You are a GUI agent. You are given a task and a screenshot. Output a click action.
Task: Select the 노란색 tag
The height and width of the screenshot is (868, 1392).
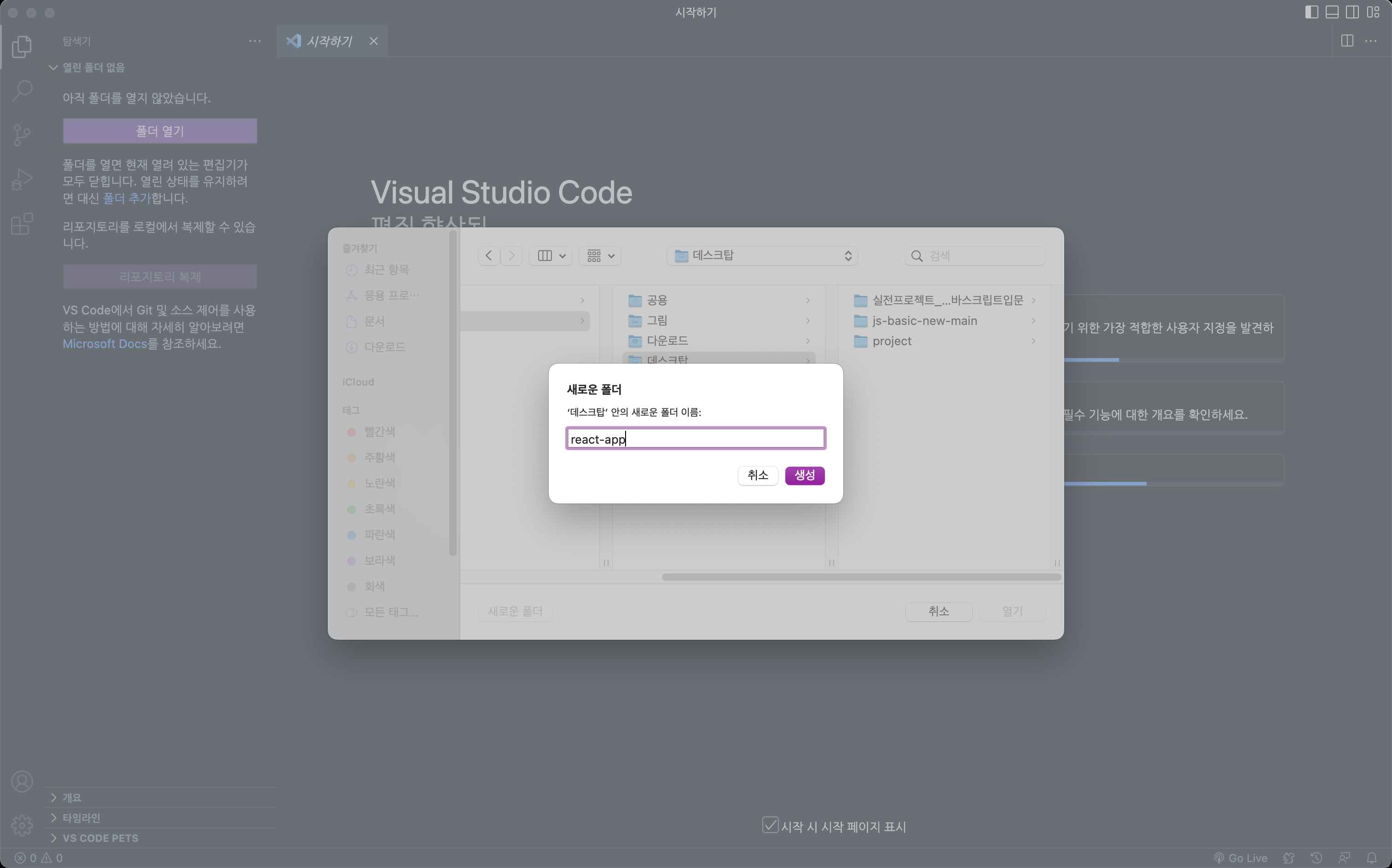(371, 483)
